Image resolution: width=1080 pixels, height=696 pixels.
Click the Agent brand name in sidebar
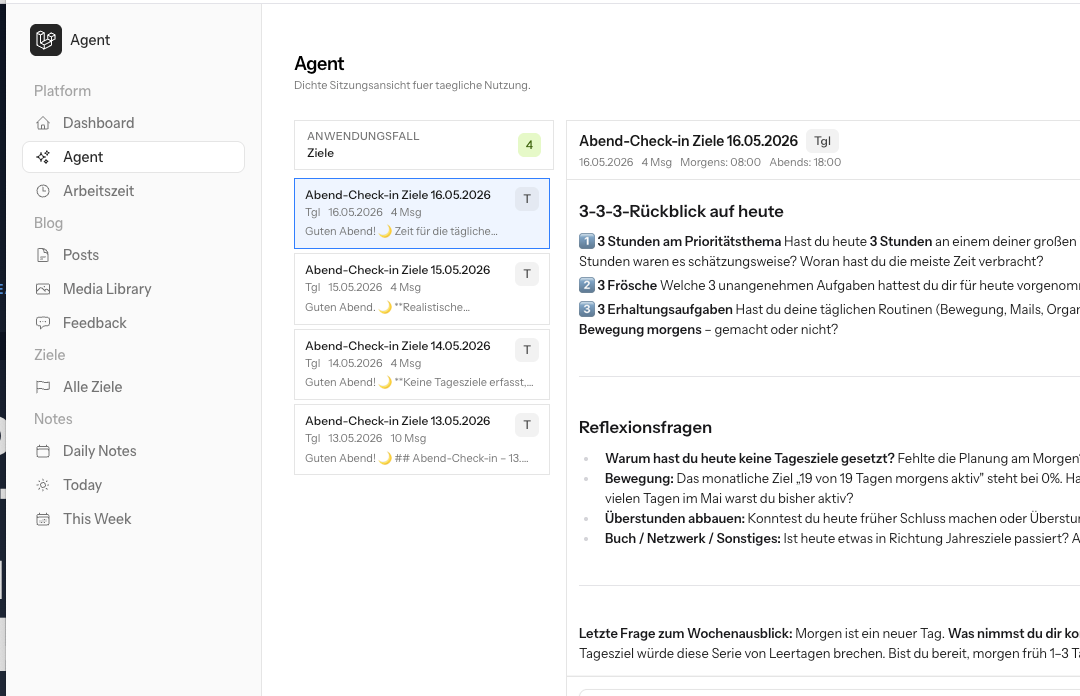point(90,40)
